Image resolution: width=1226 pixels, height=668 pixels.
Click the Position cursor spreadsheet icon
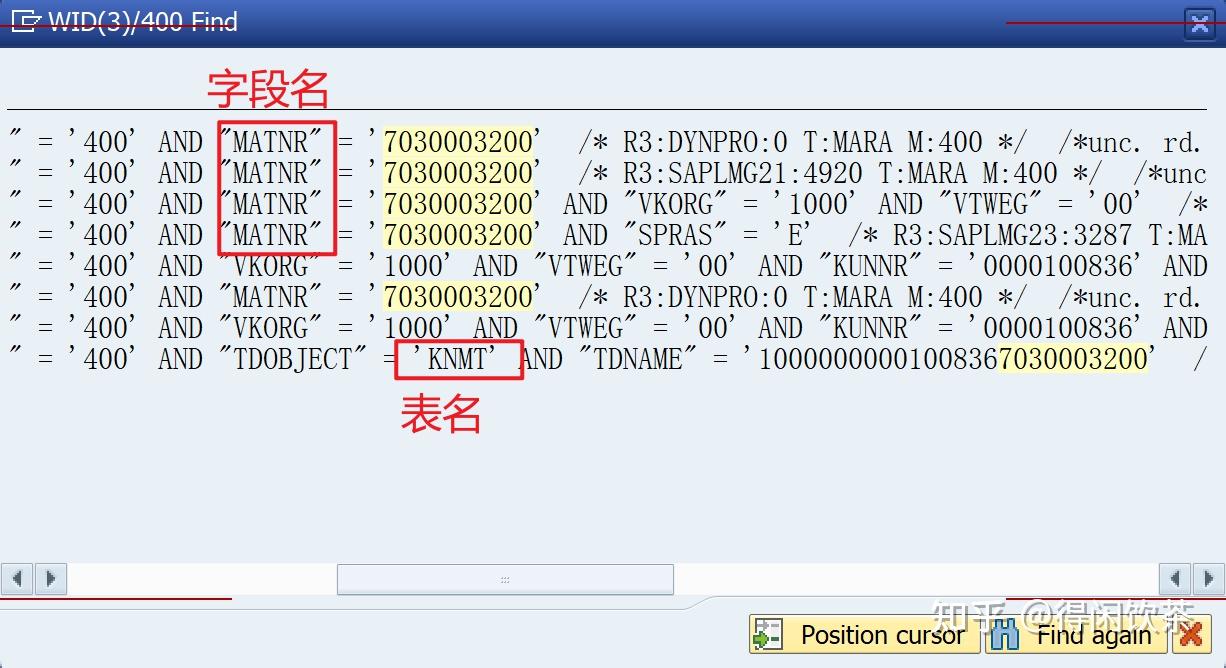coord(768,634)
